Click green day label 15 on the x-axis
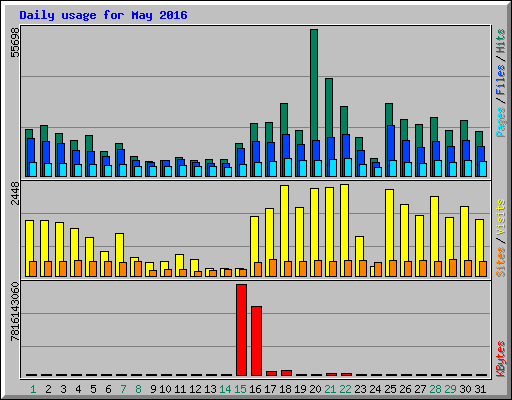The height and width of the screenshot is (400, 512). (x=240, y=389)
